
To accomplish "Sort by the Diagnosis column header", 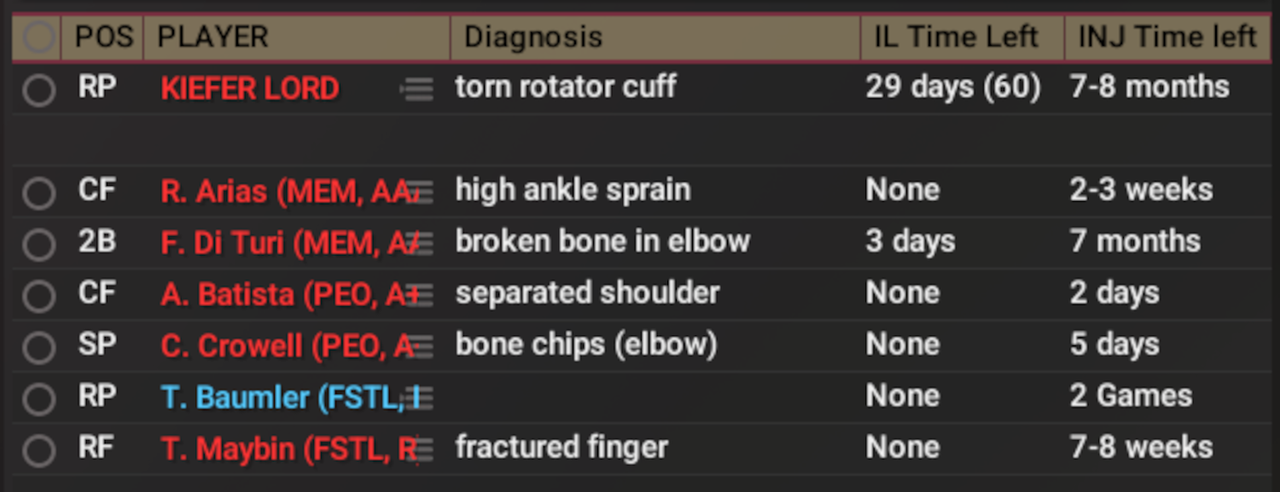I will [x=533, y=38].
